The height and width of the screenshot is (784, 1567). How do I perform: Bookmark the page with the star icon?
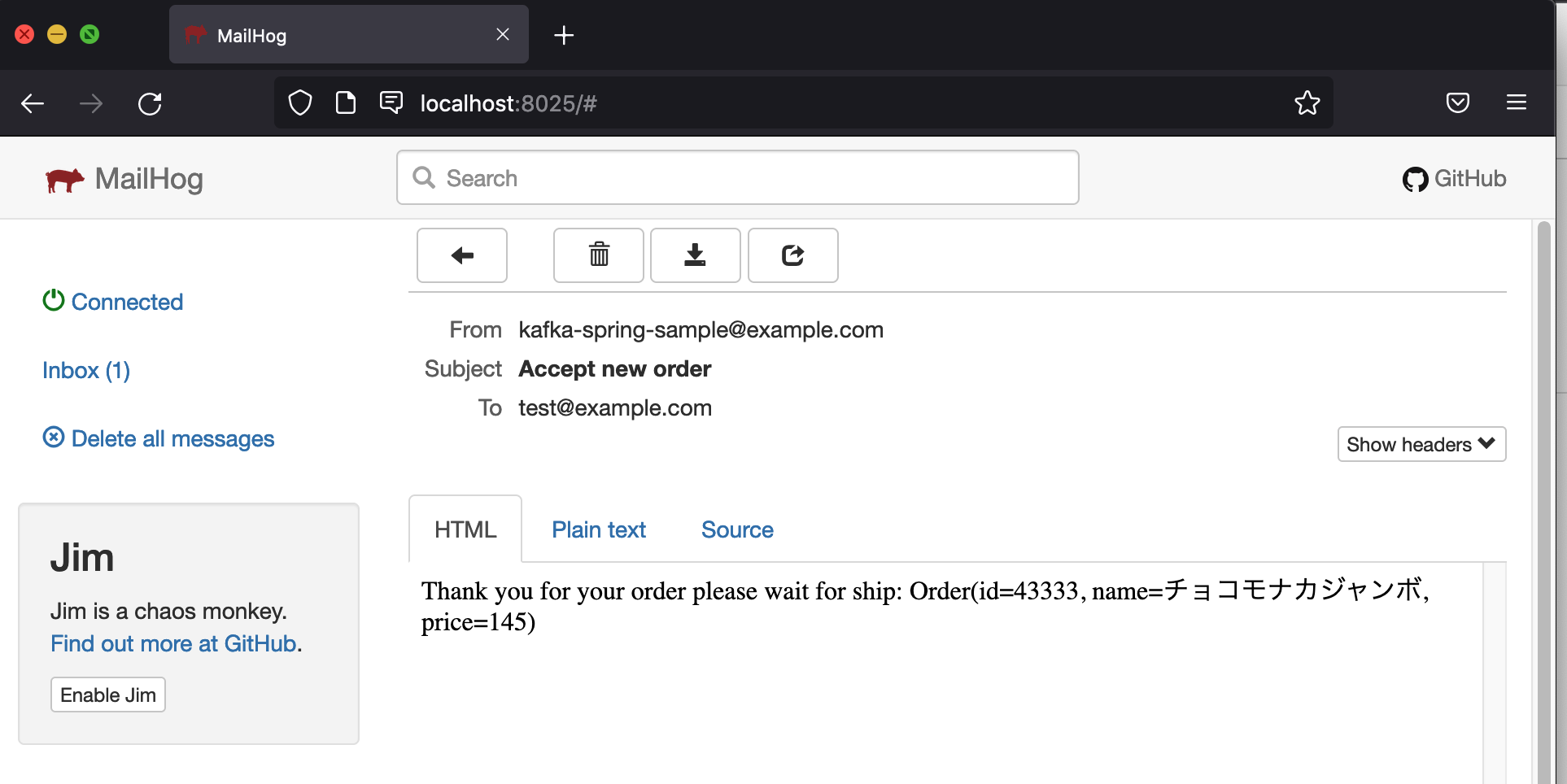(1307, 102)
